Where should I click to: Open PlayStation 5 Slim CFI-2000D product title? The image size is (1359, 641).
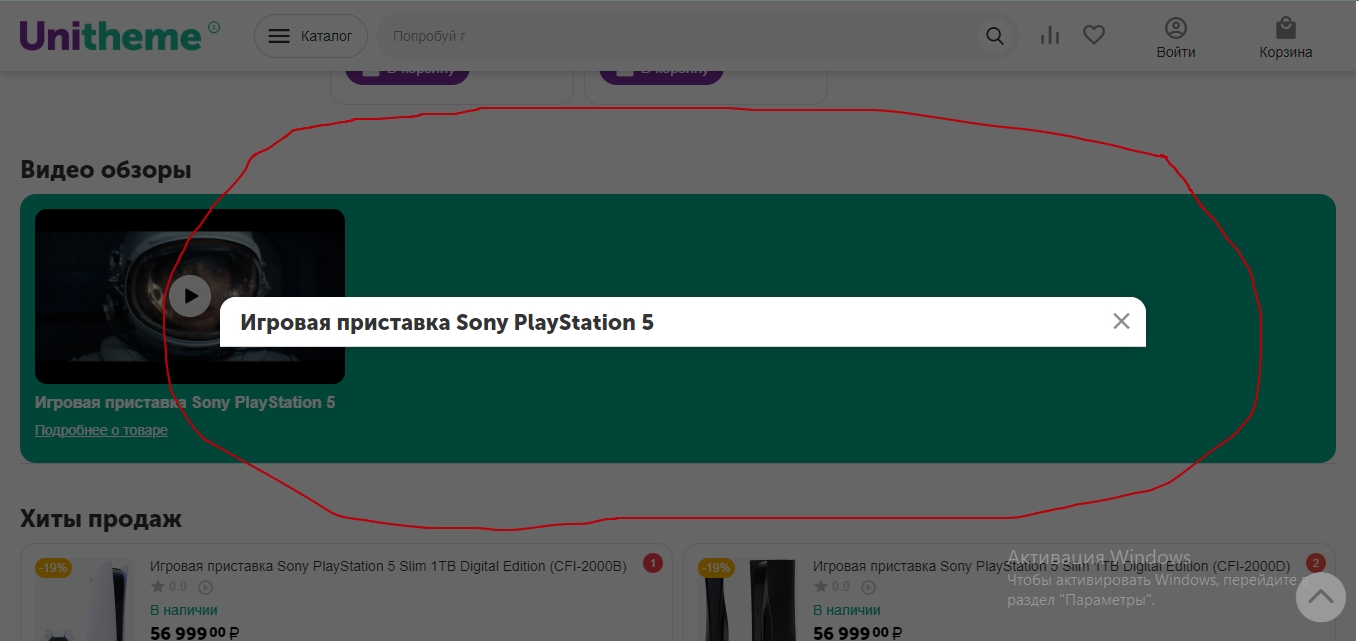click(x=1050, y=567)
